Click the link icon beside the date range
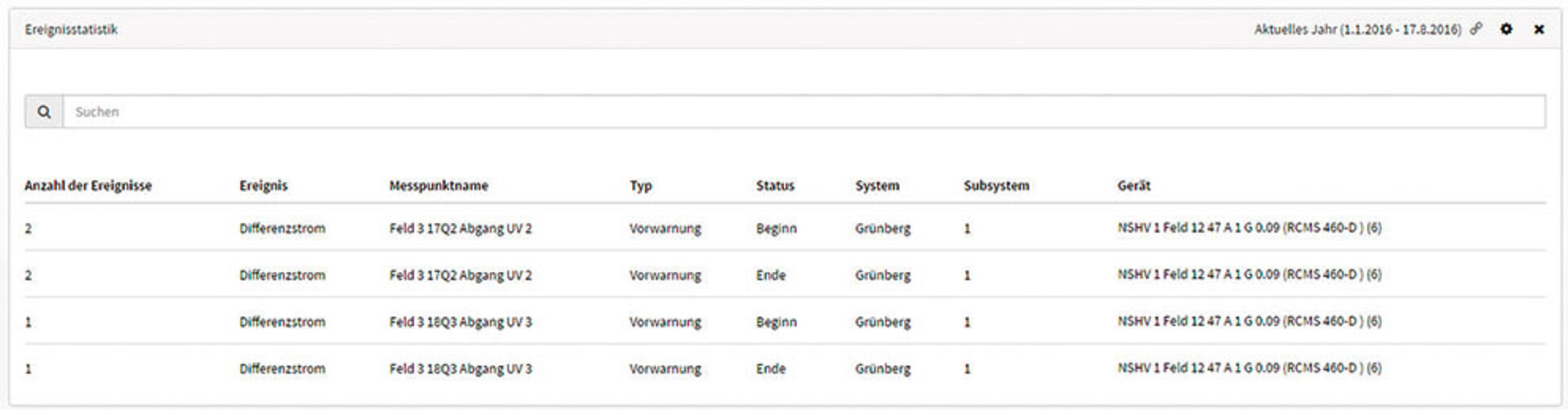 pyautogui.click(x=1476, y=29)
